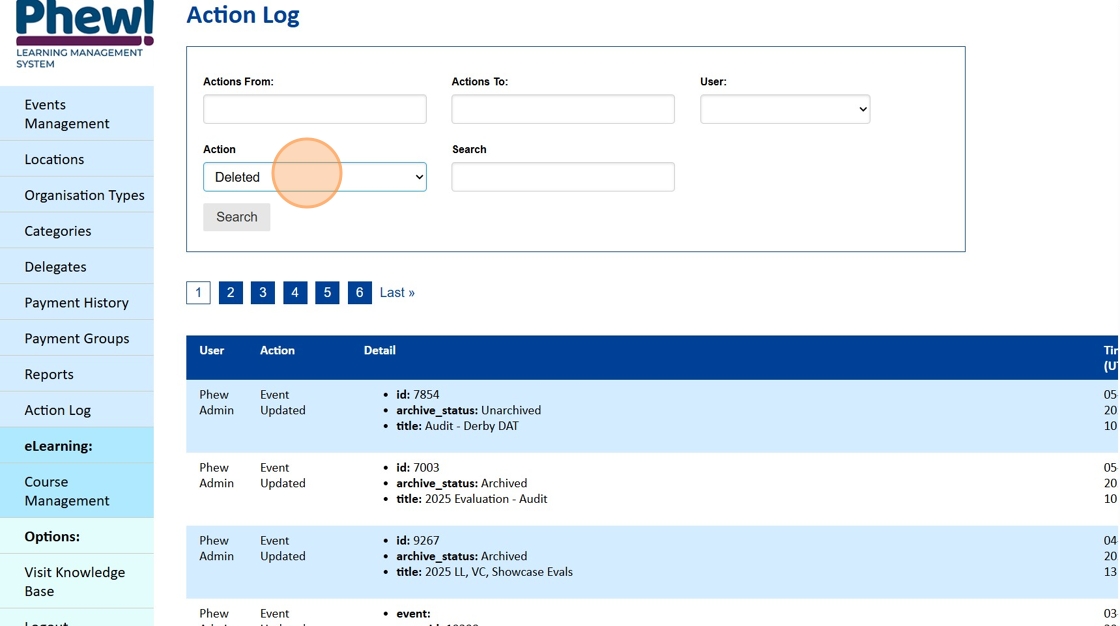
Task: Open Course Management under eLearning
Action: pos(76,491)
